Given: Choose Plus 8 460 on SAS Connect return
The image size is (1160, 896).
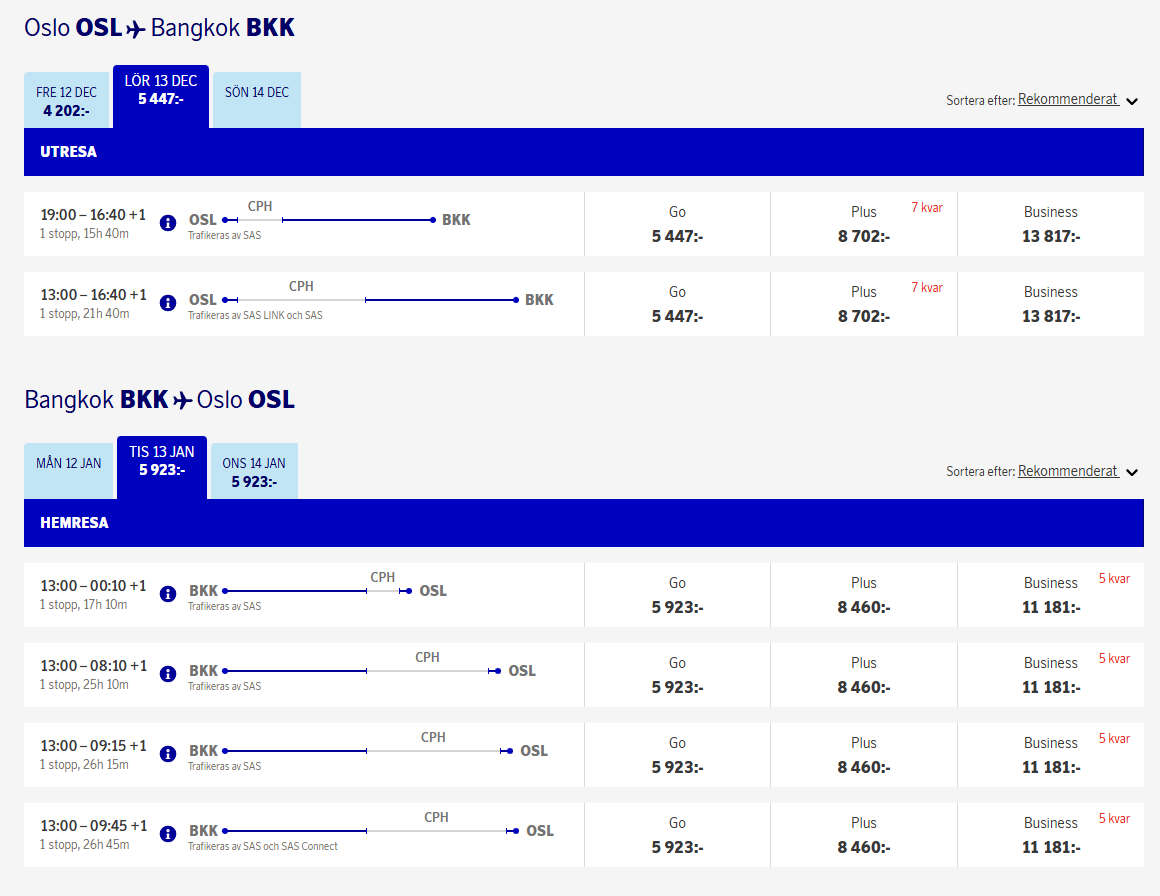Looking at the screenshot, I should click(864, 836).
